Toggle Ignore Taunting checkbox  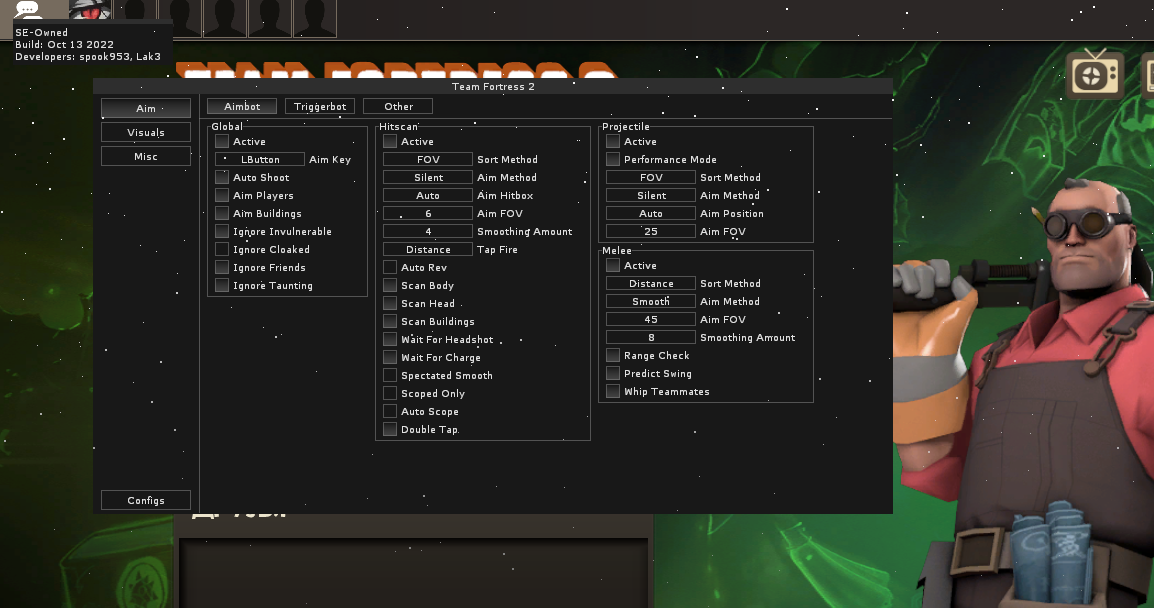pyautogui.click(x=222, y=286)
